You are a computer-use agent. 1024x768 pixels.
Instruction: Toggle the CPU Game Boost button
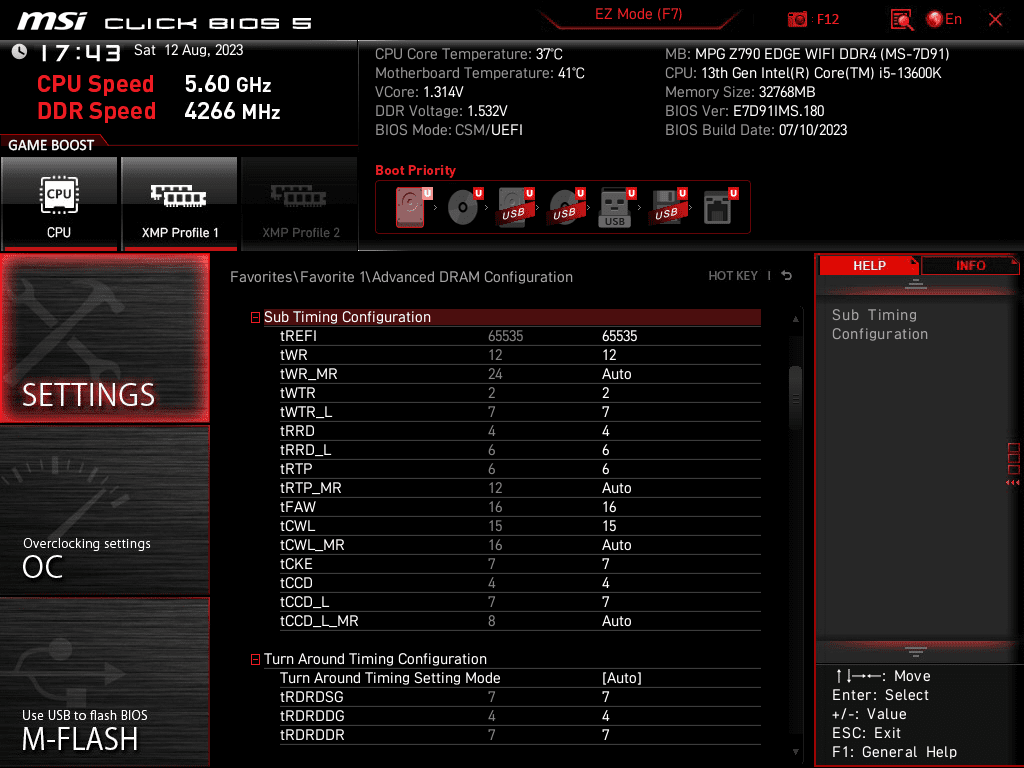(59, 203)
